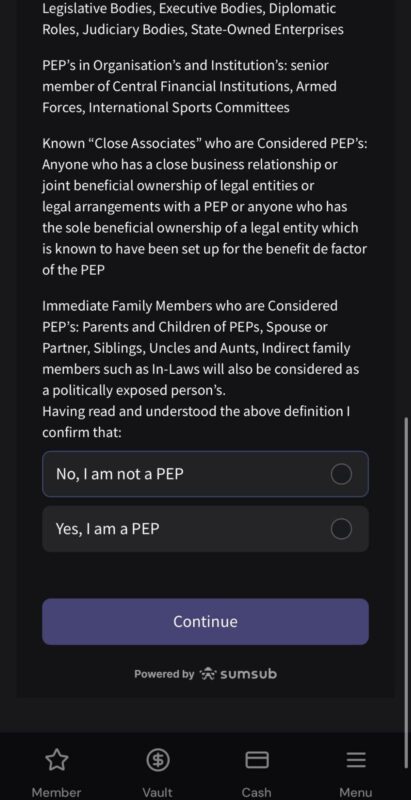Tap the sumsub brand wordmark

click(x=249, y=674)
